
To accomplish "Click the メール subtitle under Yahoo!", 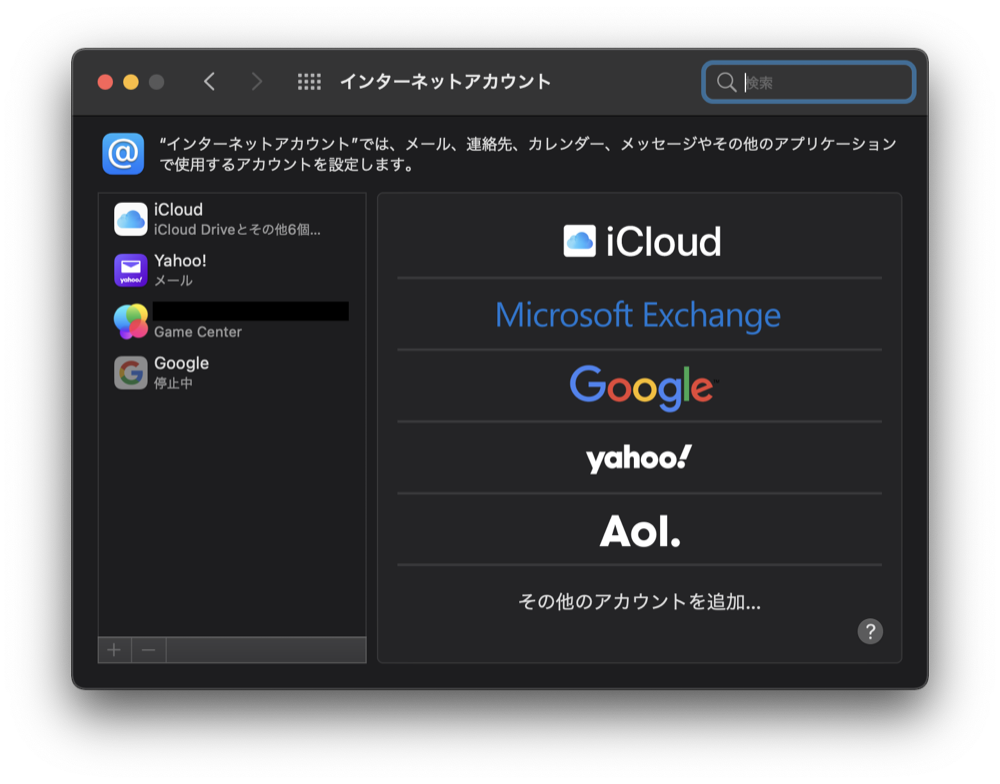I will 173,280.
